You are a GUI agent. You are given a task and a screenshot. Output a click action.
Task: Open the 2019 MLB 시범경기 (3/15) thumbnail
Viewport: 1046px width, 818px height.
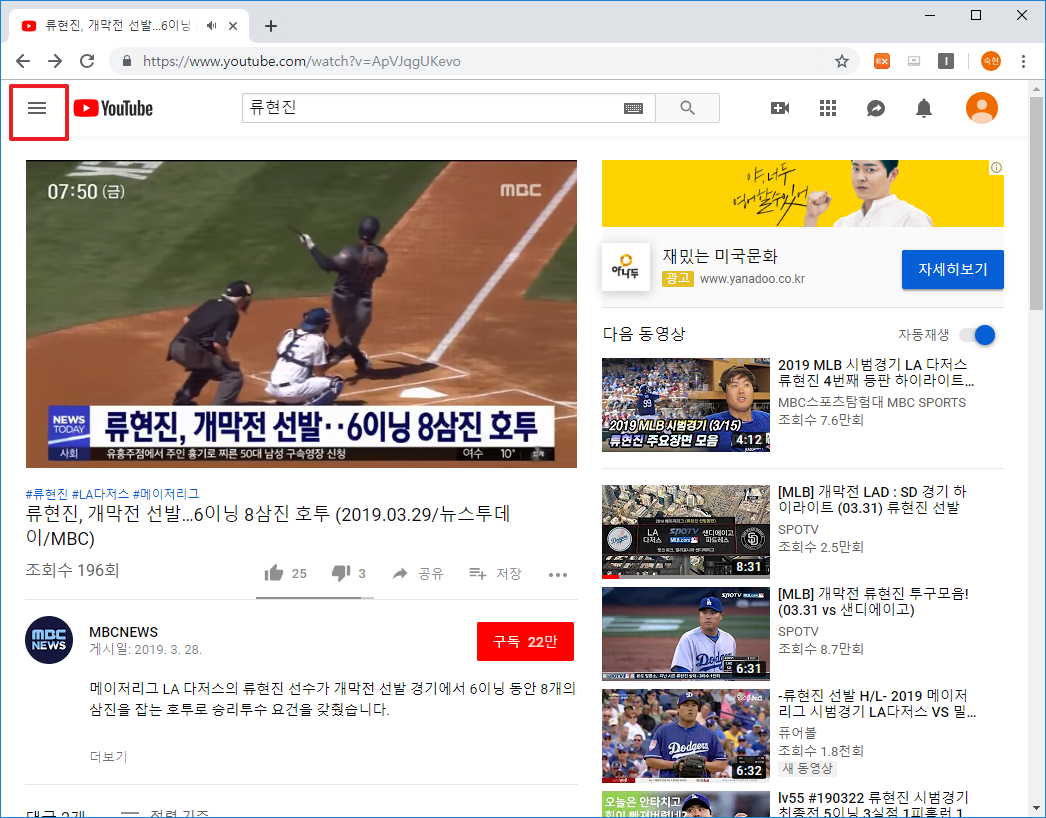pyautogui.click(x=686, y=405)
